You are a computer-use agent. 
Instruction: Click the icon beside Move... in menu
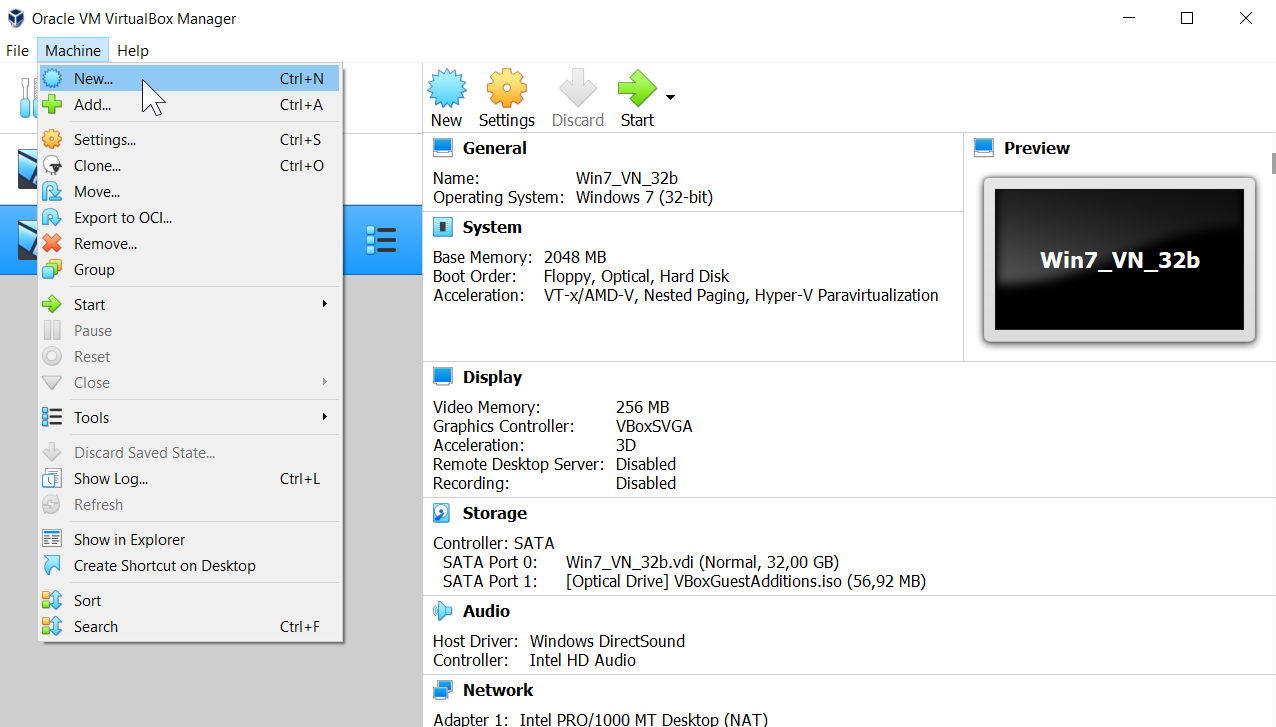coord(52,192)
